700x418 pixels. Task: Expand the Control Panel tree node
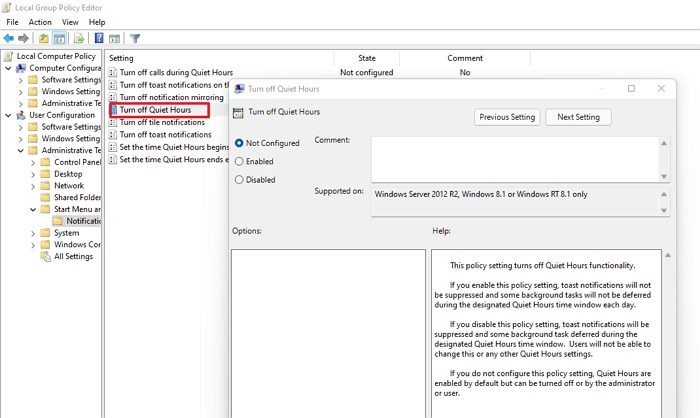coord(33,163)
